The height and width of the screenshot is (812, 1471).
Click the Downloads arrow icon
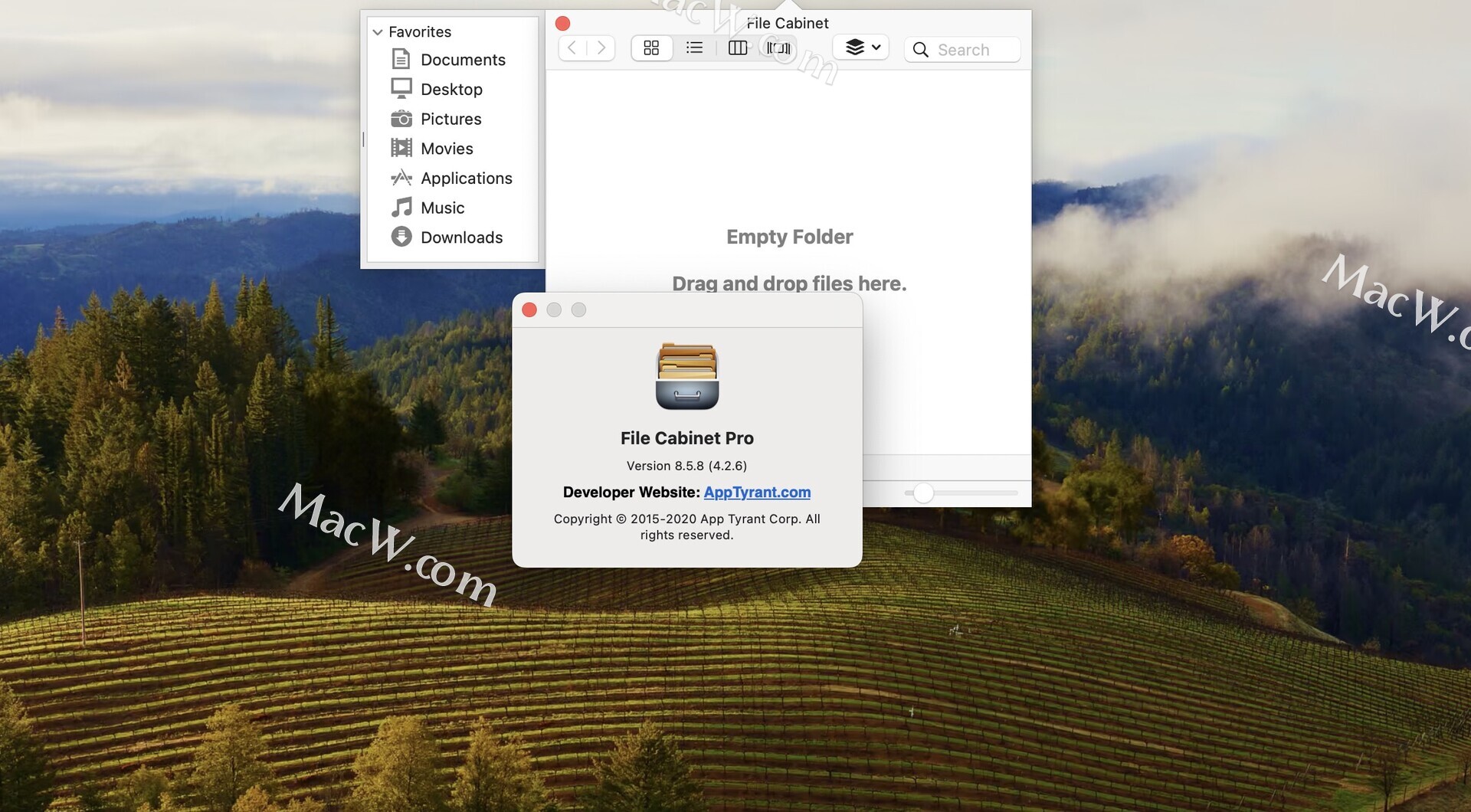(401, 237)
